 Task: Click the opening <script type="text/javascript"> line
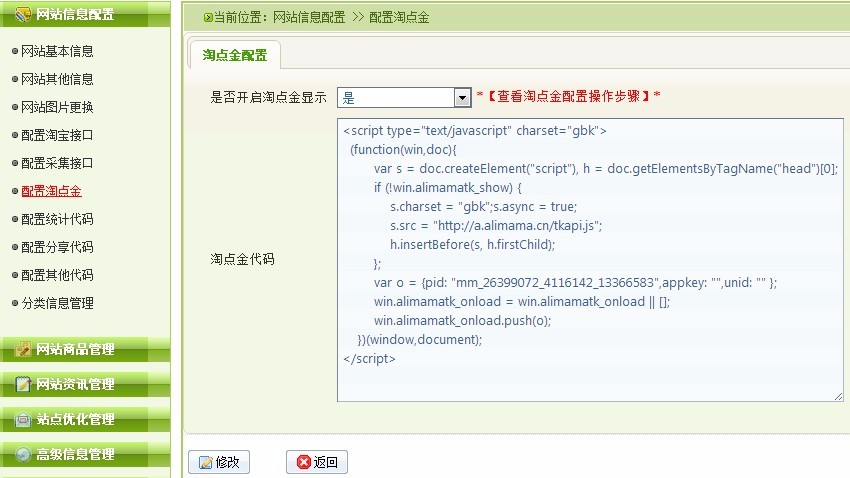(475, 131)
